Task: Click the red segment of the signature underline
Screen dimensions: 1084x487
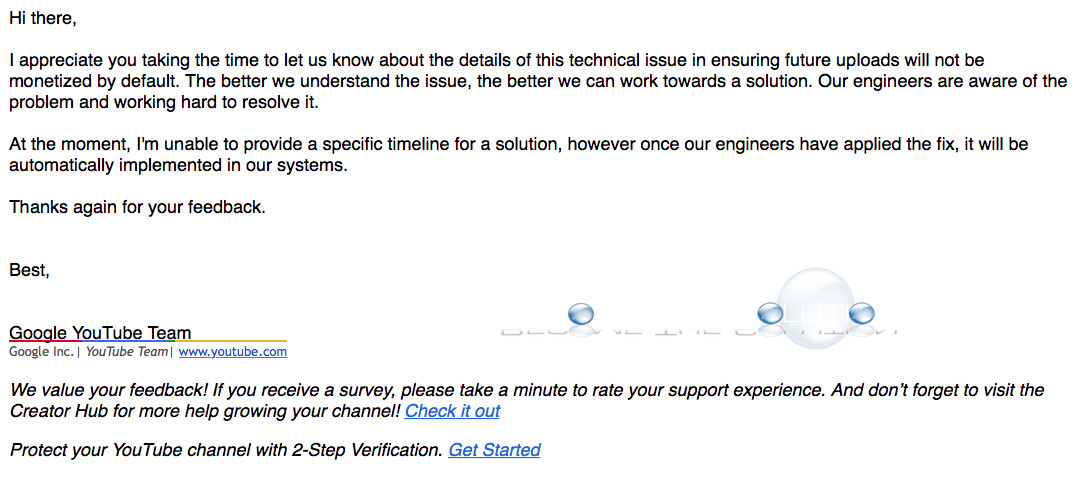Action: (46, 341)
